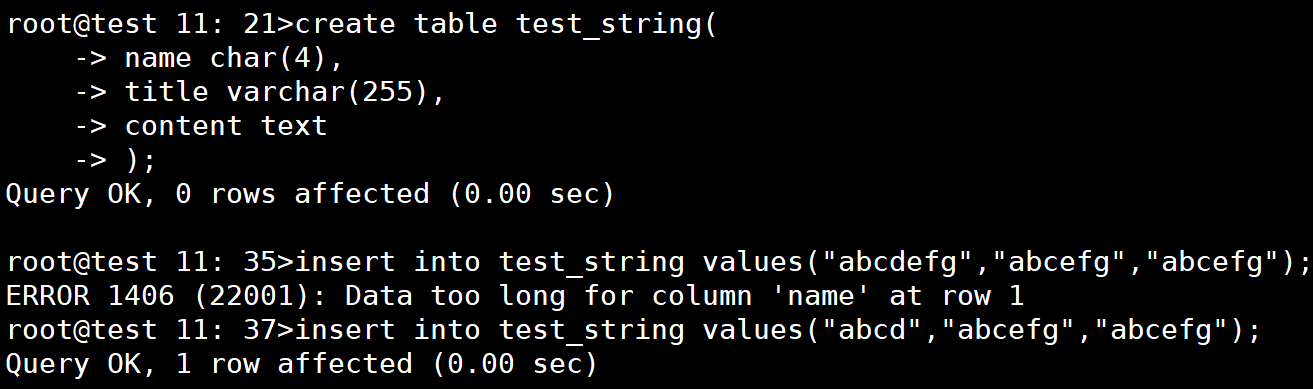Screen dimensions: 1313x389
Task: Click the 'root@test 11: 21>' prompt
Action: pyautogui.click(x=151, y=25)
